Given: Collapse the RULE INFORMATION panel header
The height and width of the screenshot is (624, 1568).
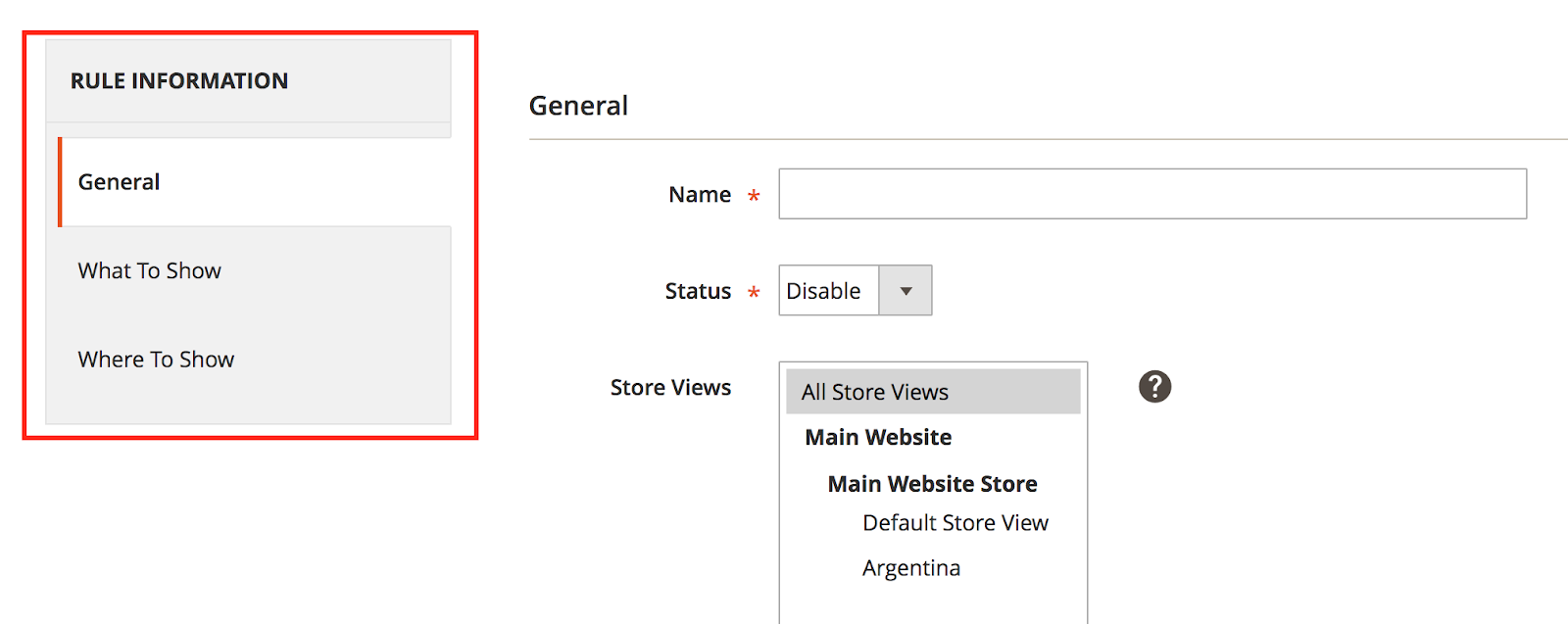Looking at the screenshot, I should [248, 81].
